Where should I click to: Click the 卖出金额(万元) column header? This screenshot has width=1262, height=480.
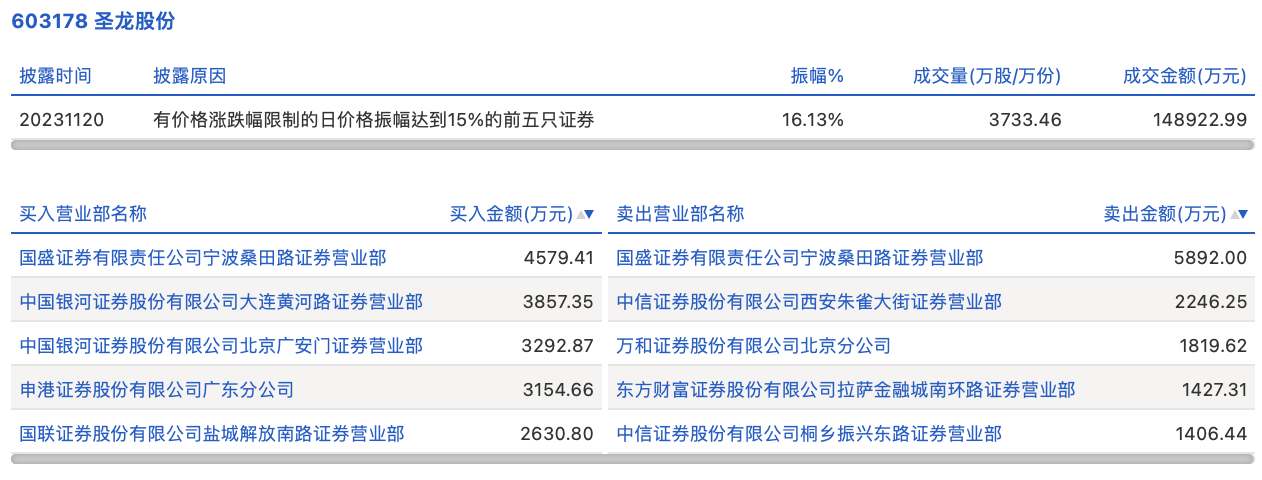pyautogui.click(x=1164, y=214)
